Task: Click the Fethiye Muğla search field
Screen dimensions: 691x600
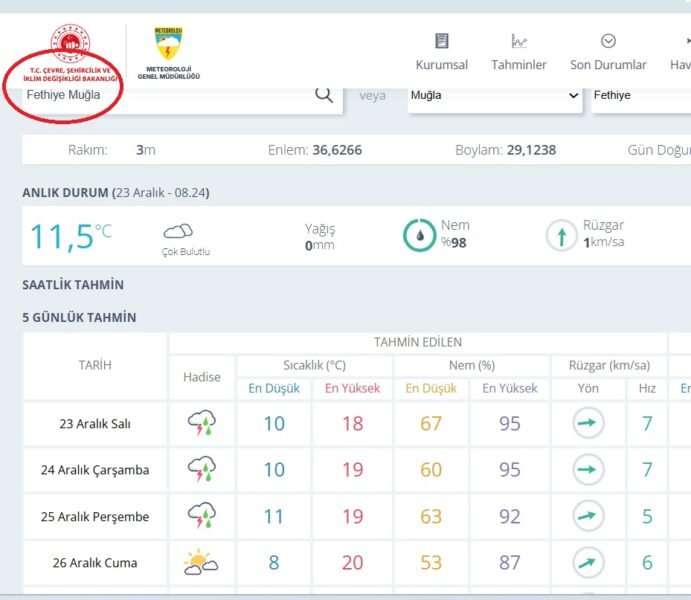Action: [160, 96]
